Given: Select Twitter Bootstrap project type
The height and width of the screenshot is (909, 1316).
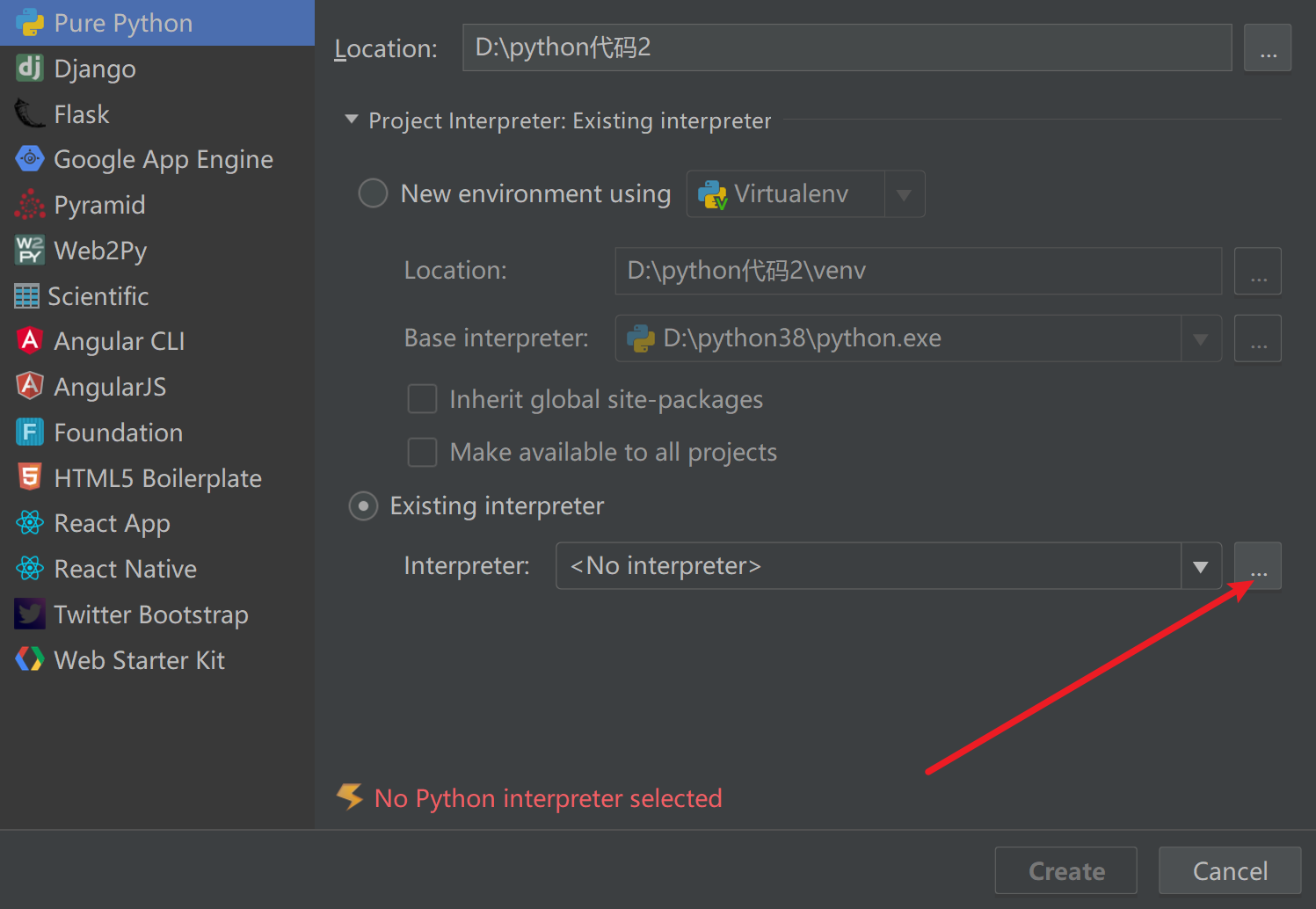Looking at the screenshot, I should [151, 614].
